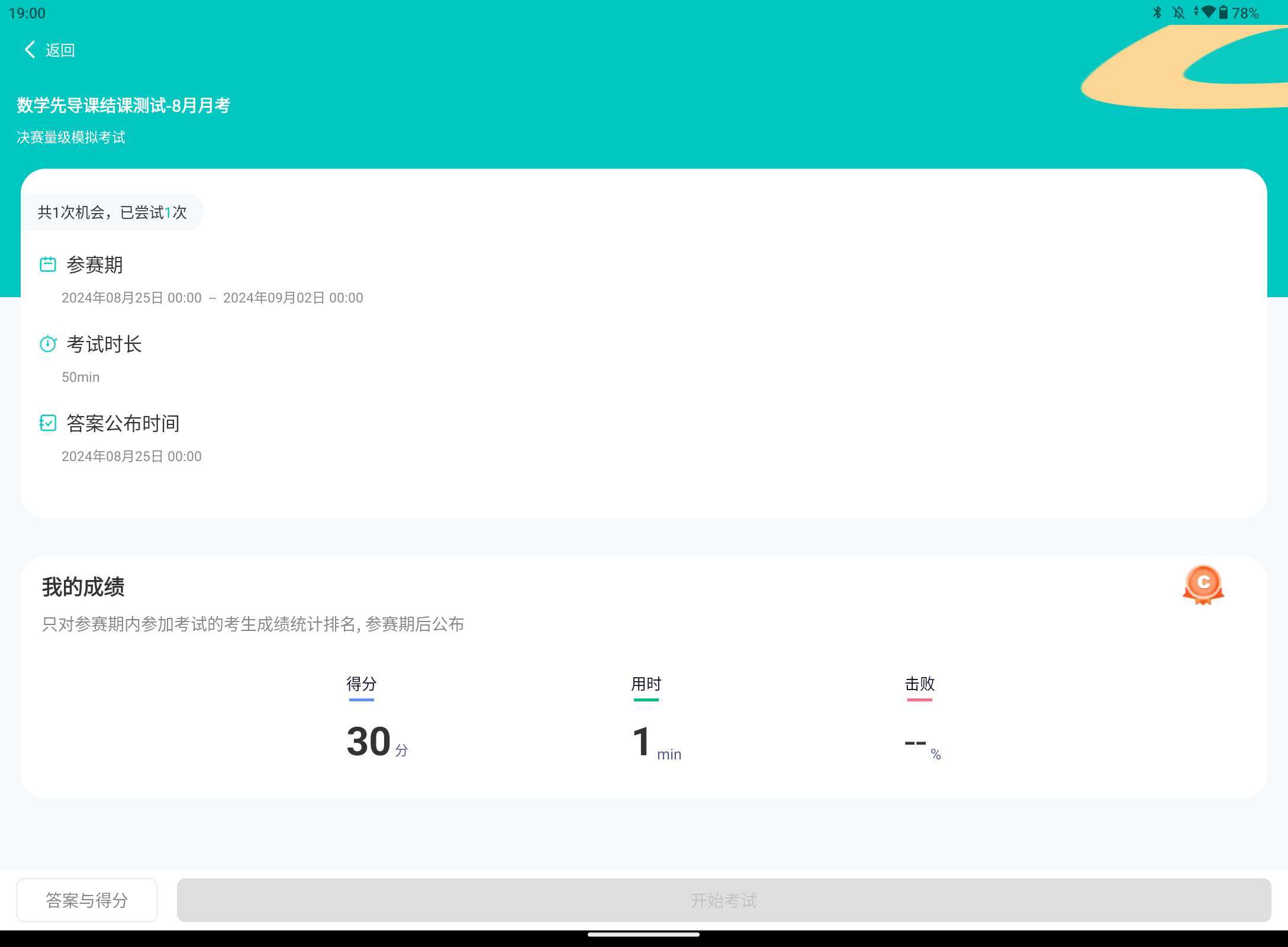Select the 答案公布时间 heading text
The height and width of the screenshot is (947, 1288).
point(123,423)
